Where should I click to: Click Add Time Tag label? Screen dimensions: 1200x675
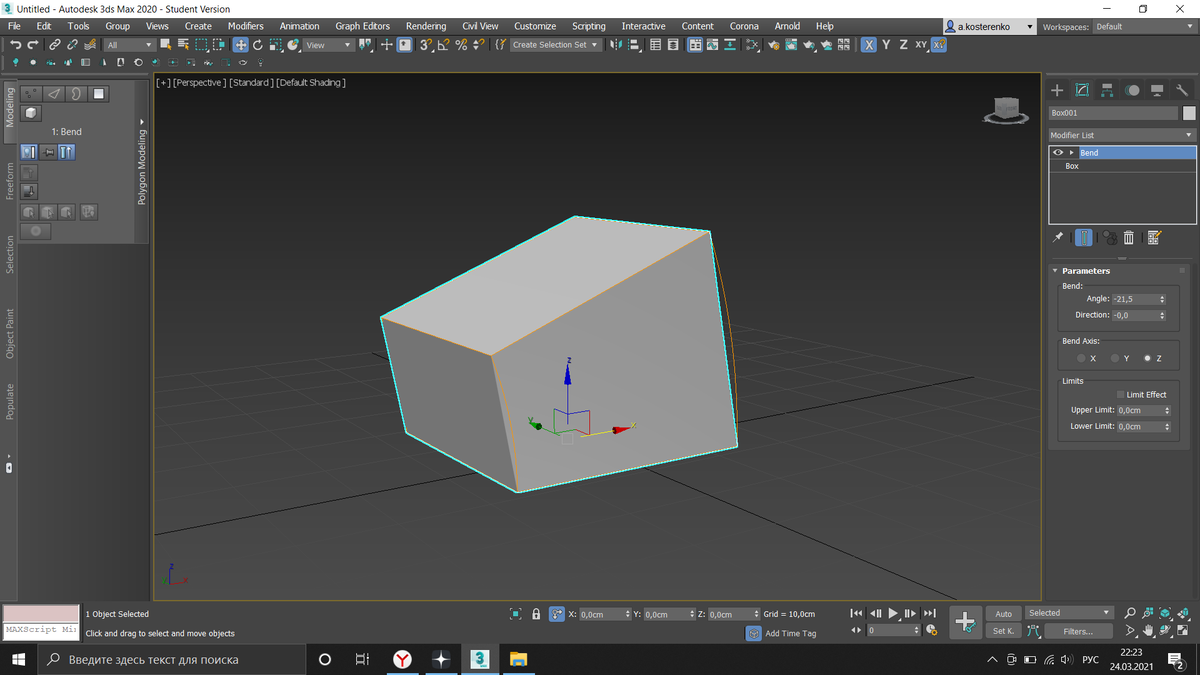[x=790, y=633]
